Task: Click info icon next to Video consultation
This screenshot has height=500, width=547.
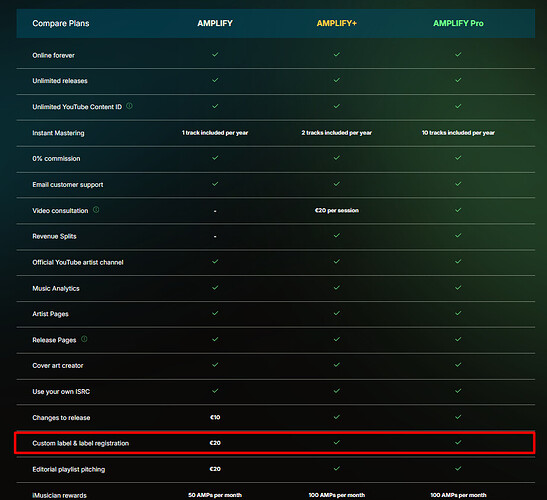Action: click(x=96, y=210)
